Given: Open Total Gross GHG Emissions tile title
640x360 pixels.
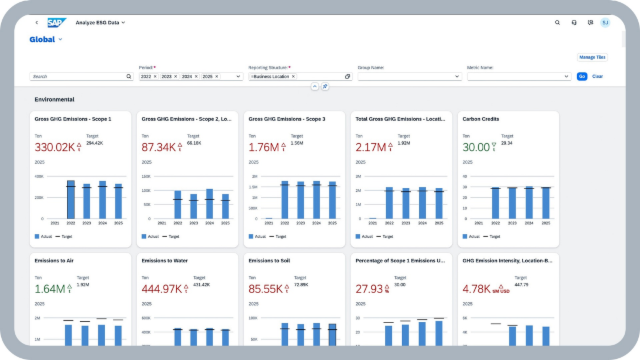Looking at the screenshot, I should point(400,119).
